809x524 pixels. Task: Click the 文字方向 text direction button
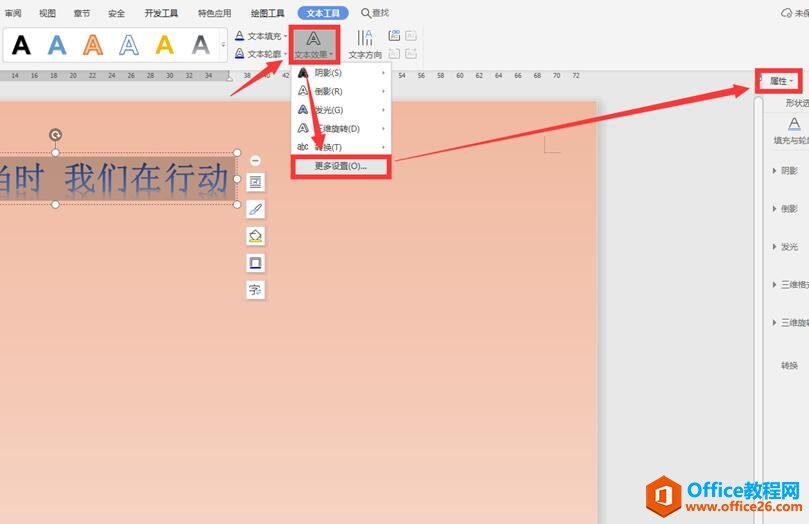365,44
